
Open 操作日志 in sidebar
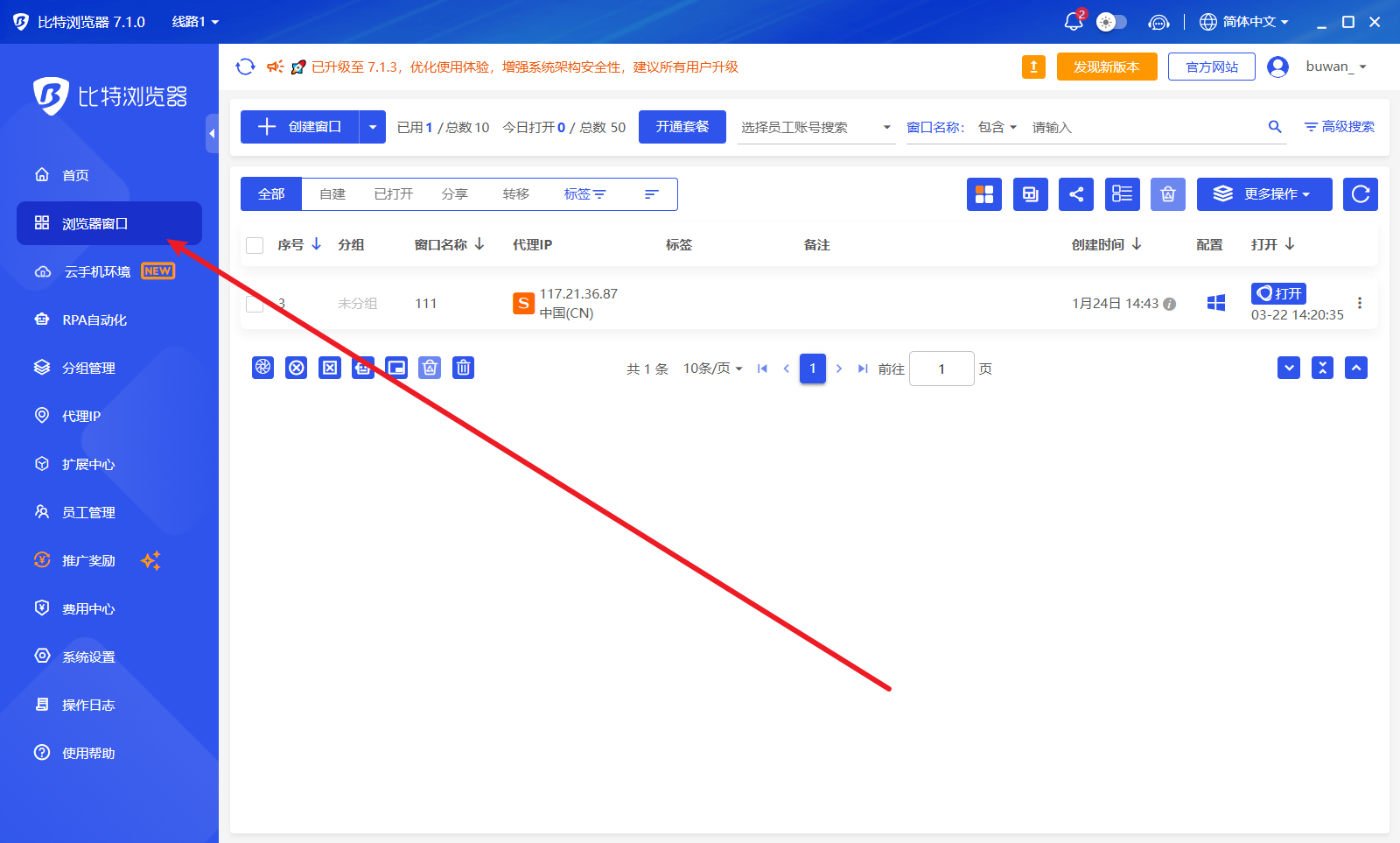[x=109, y=705]
